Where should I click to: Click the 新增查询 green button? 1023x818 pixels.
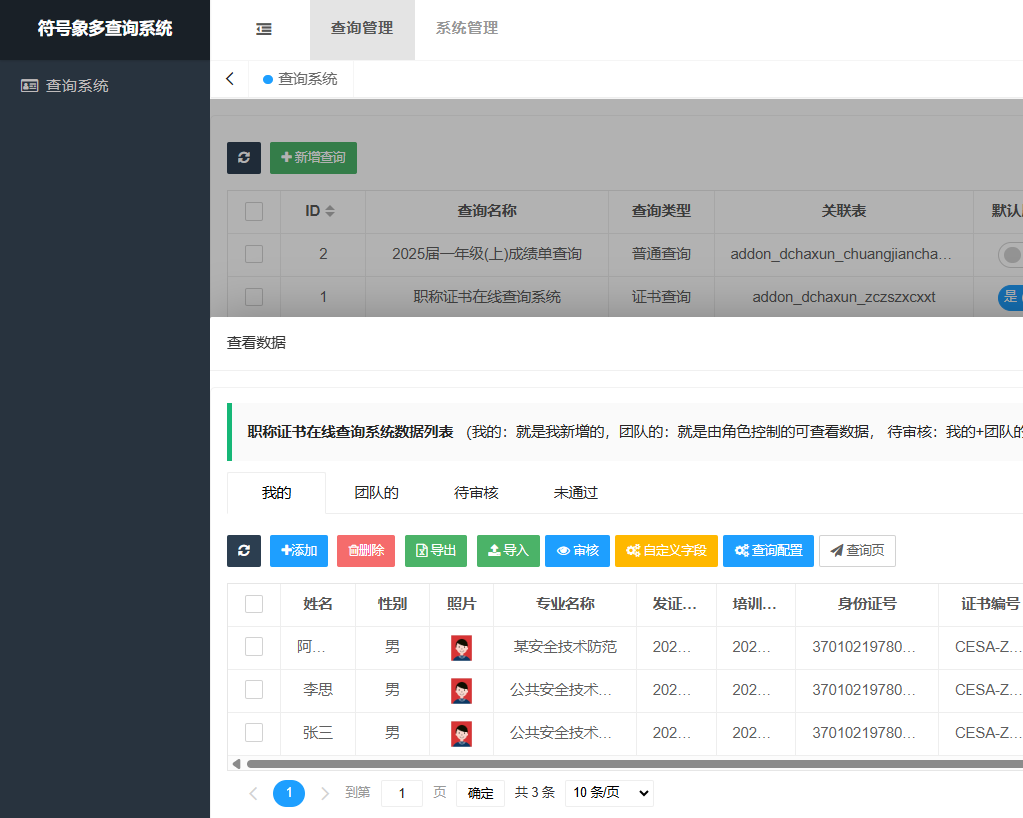click(313, 158)
